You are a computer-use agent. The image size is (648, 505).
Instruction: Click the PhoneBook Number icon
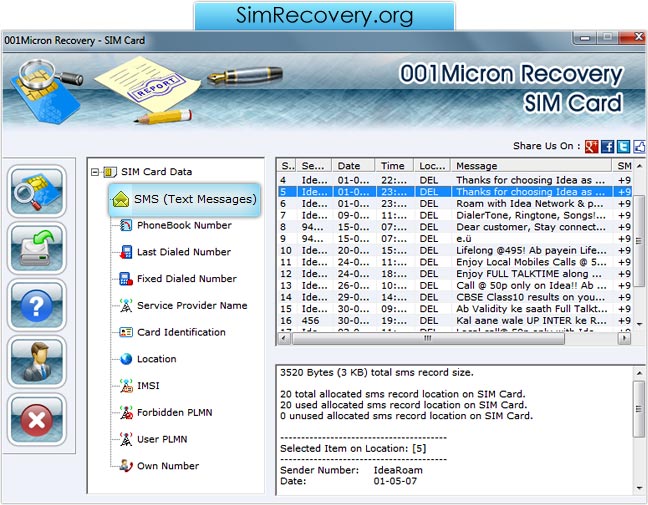coord(126,225)
